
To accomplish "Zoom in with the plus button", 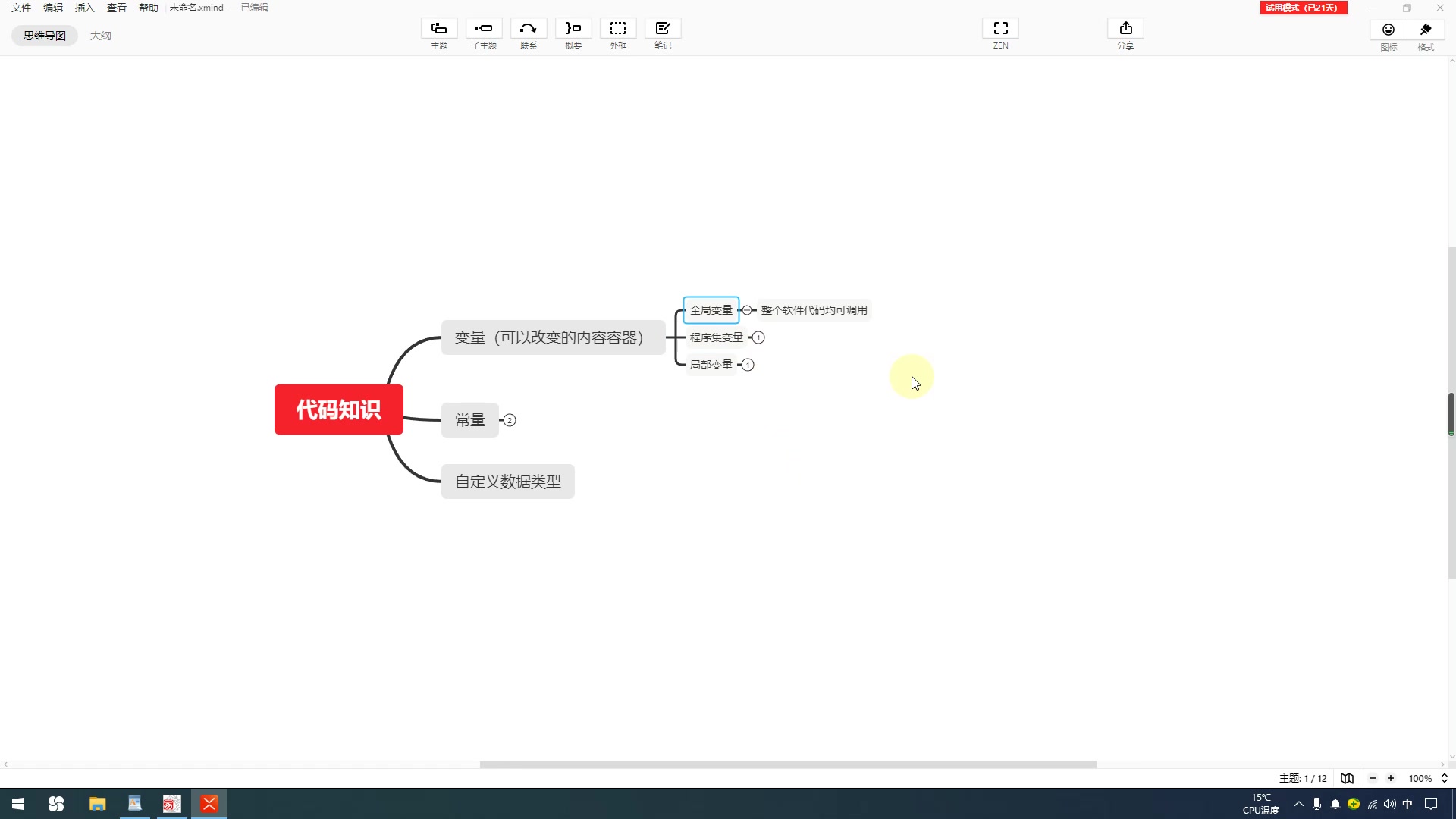I will pos(1391,778).
